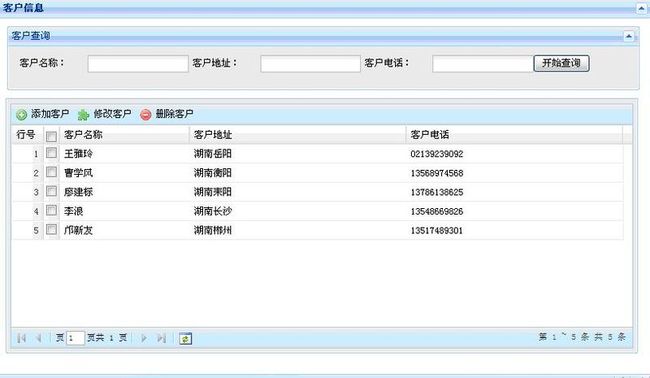Screen dimensions: 650x378
Task: Focus the 客户地址 search field
Action: click(310, 64)
